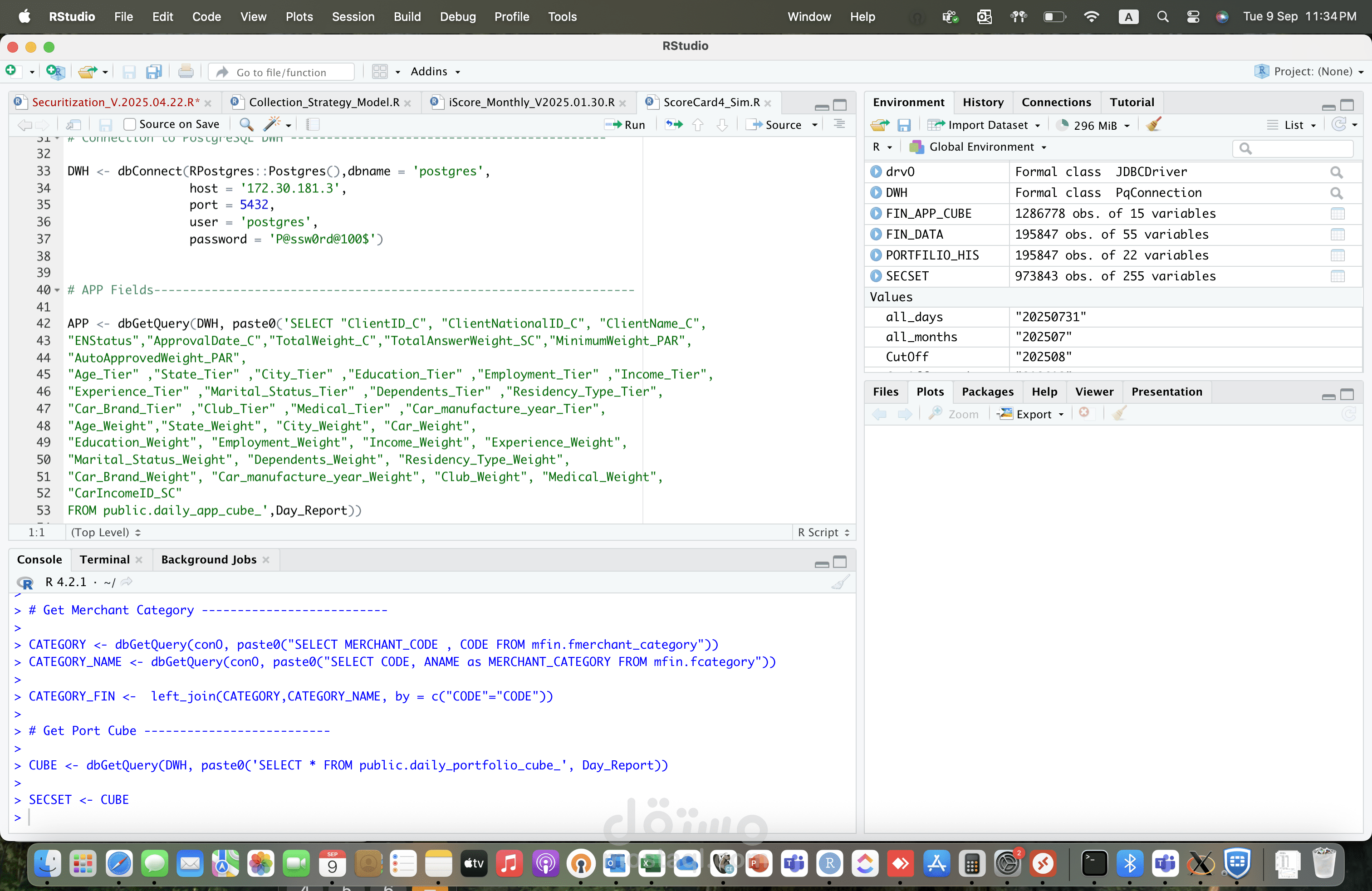Open the Session menu
Screen dimensions: 1372x891
point(353,17)
